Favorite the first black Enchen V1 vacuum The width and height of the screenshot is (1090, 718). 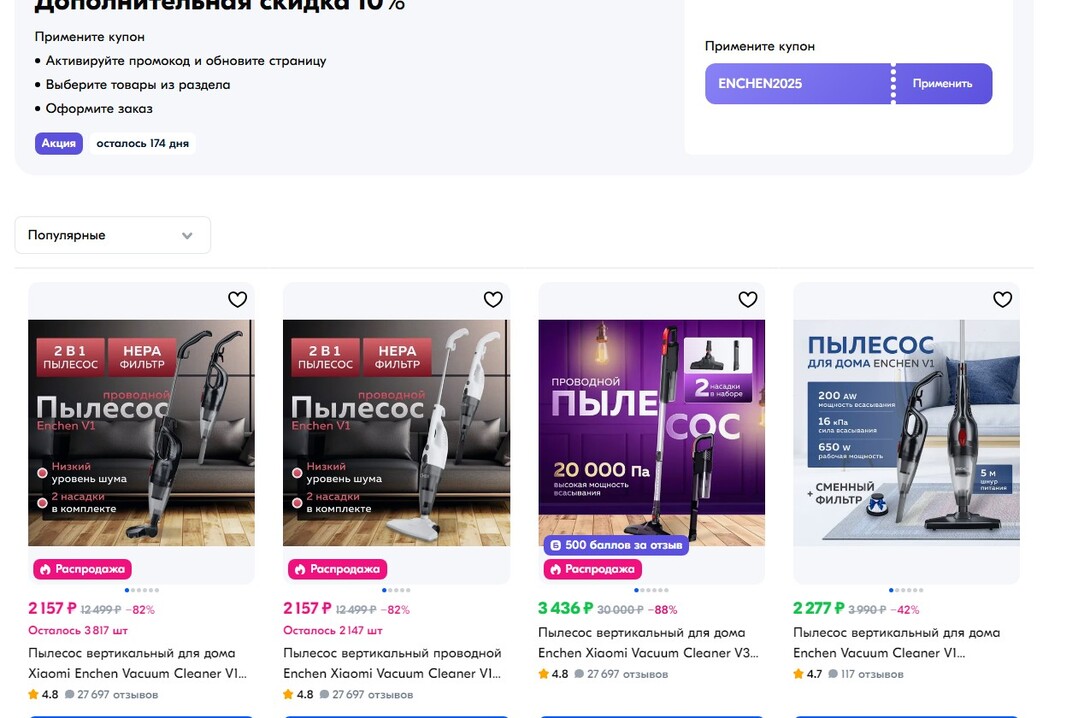[238, 300]
